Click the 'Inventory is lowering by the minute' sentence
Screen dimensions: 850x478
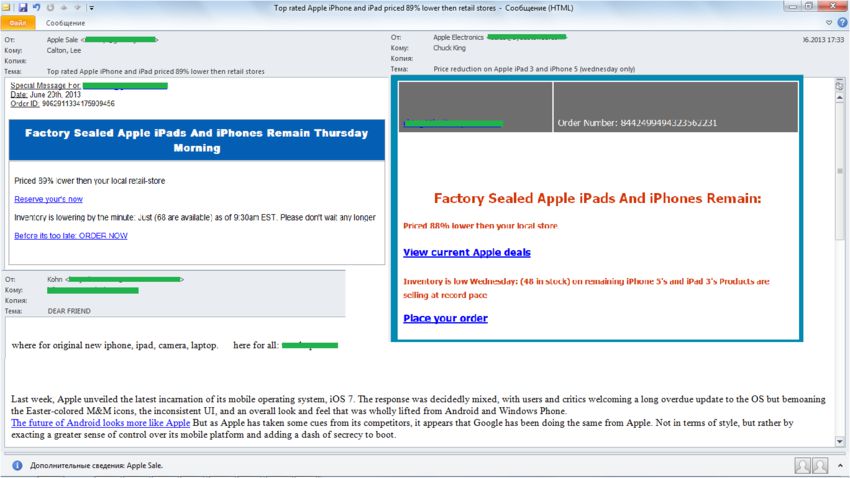[x=195, y=217]
